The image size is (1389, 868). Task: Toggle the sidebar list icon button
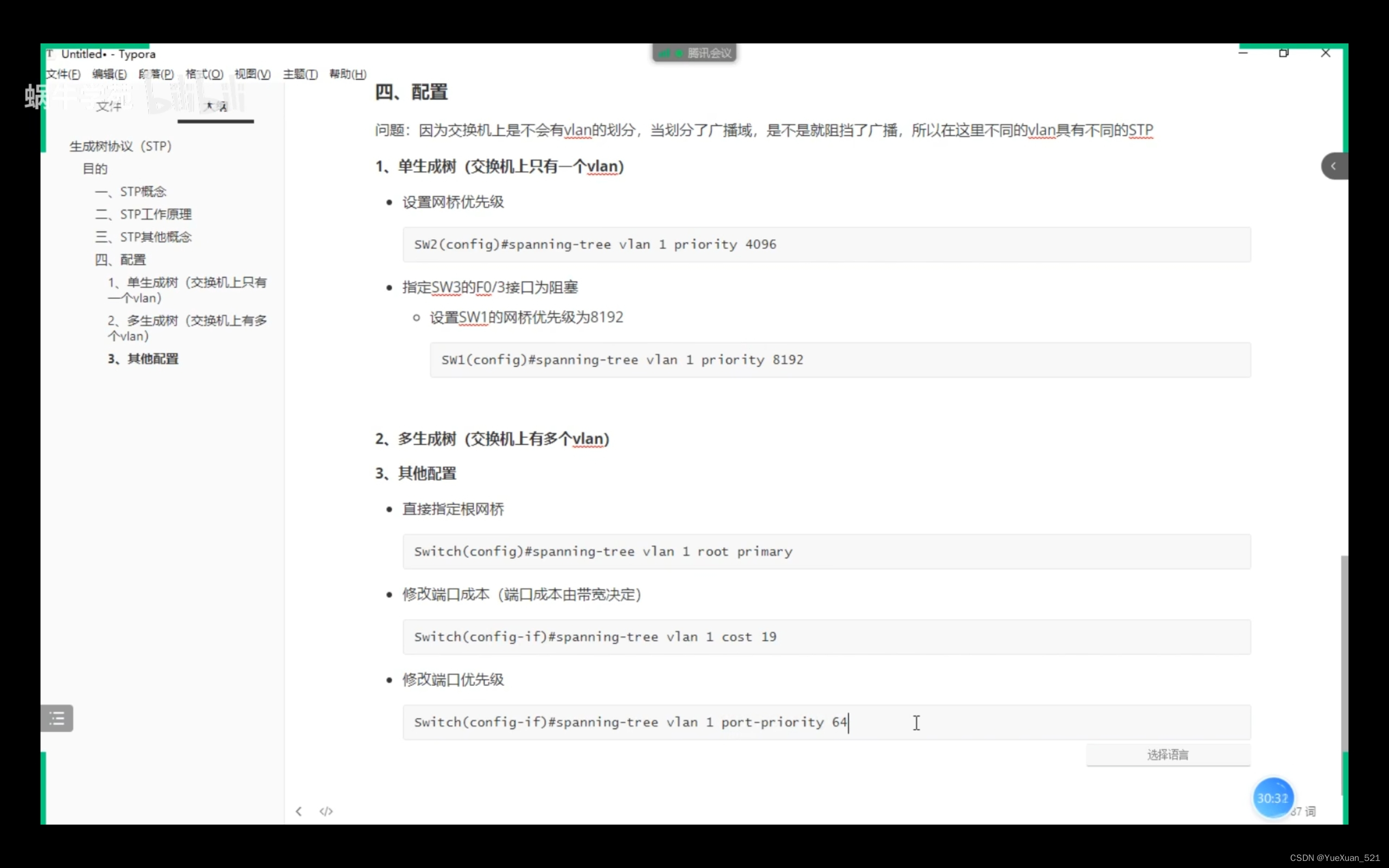point(57,718)
